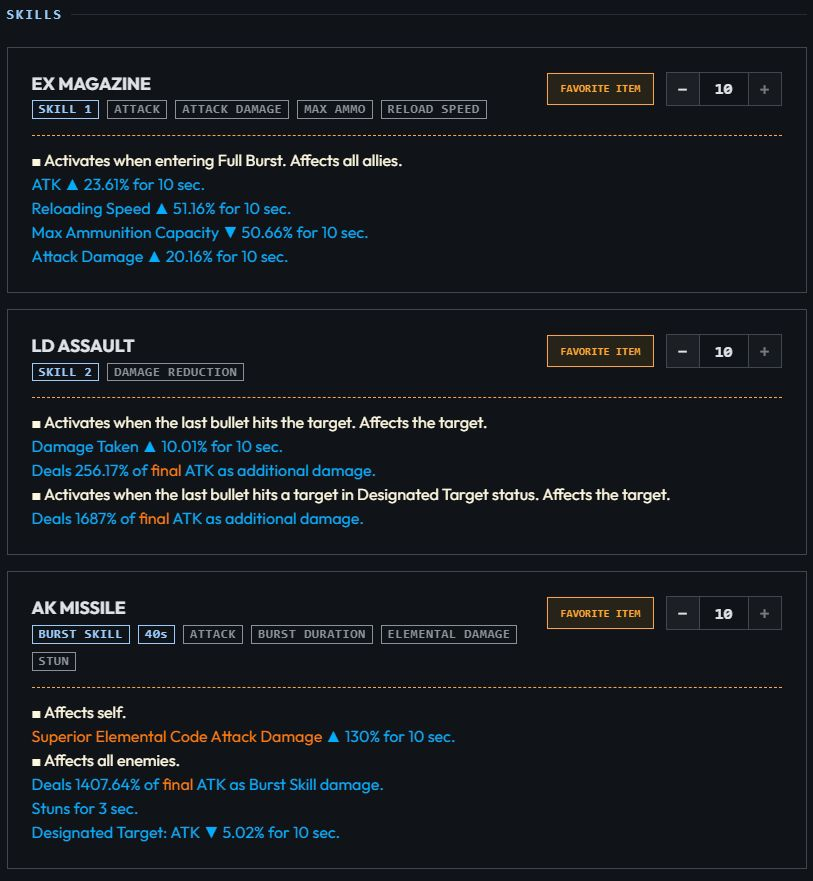
Task: Click the ELEMENTAL DAMAGE tag
Action: pos(449,634)
